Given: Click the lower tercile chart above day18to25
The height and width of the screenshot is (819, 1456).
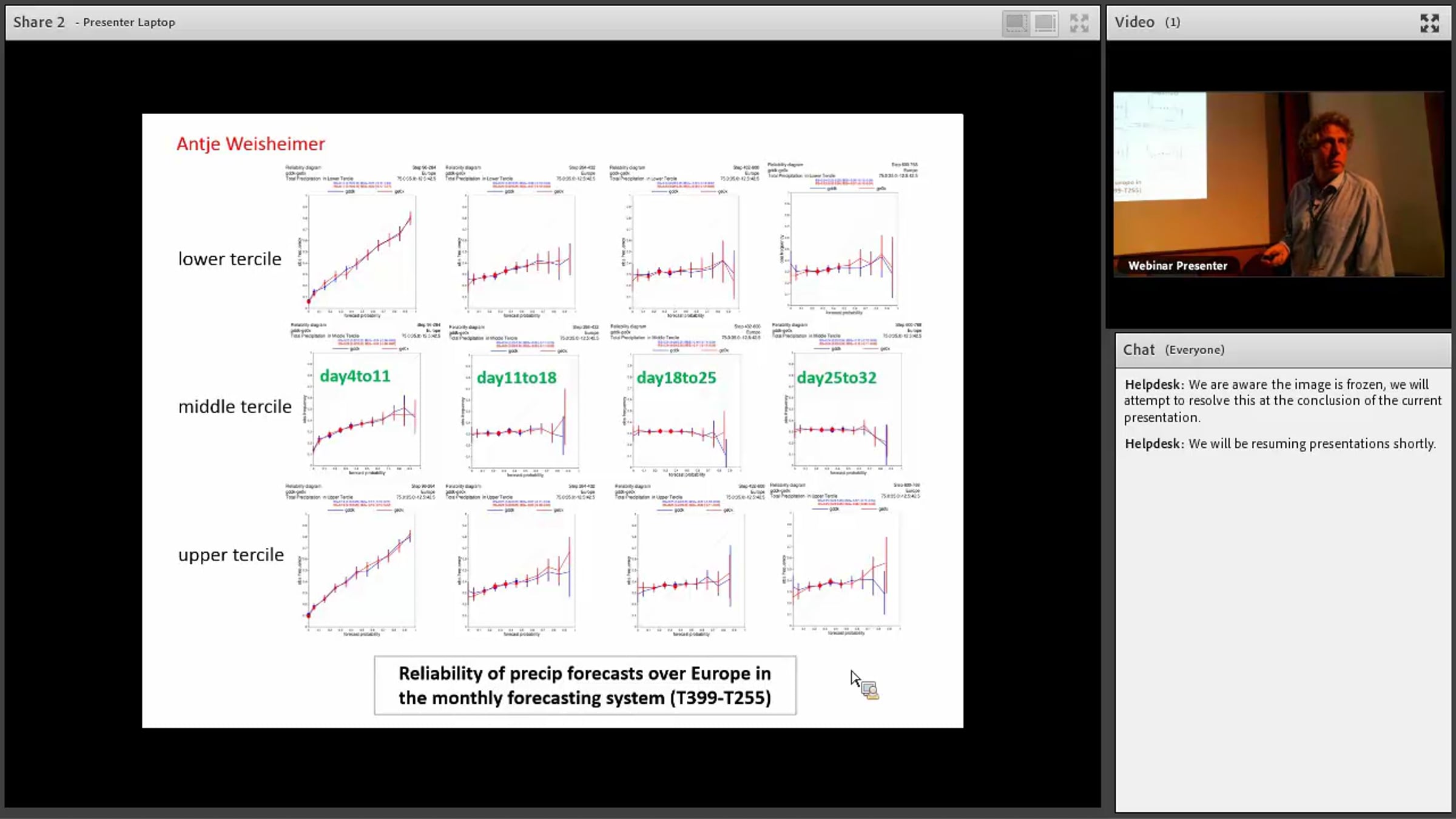Looking at the screenshot, I should 684,240.
